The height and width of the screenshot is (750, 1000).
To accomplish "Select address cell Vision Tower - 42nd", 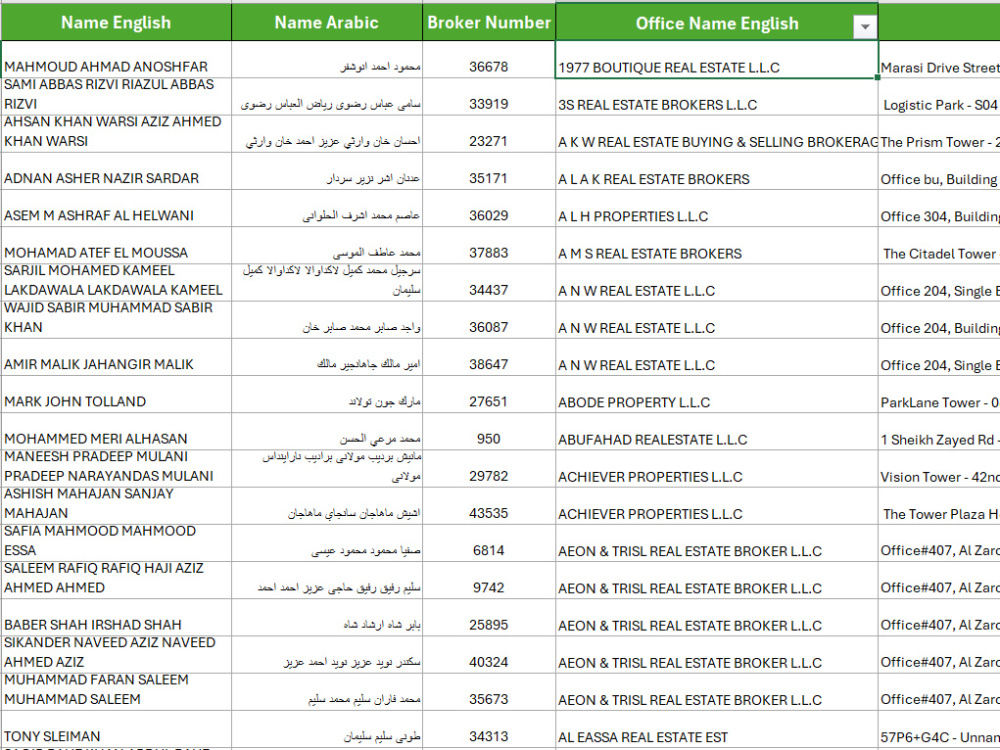I will 939,469.
